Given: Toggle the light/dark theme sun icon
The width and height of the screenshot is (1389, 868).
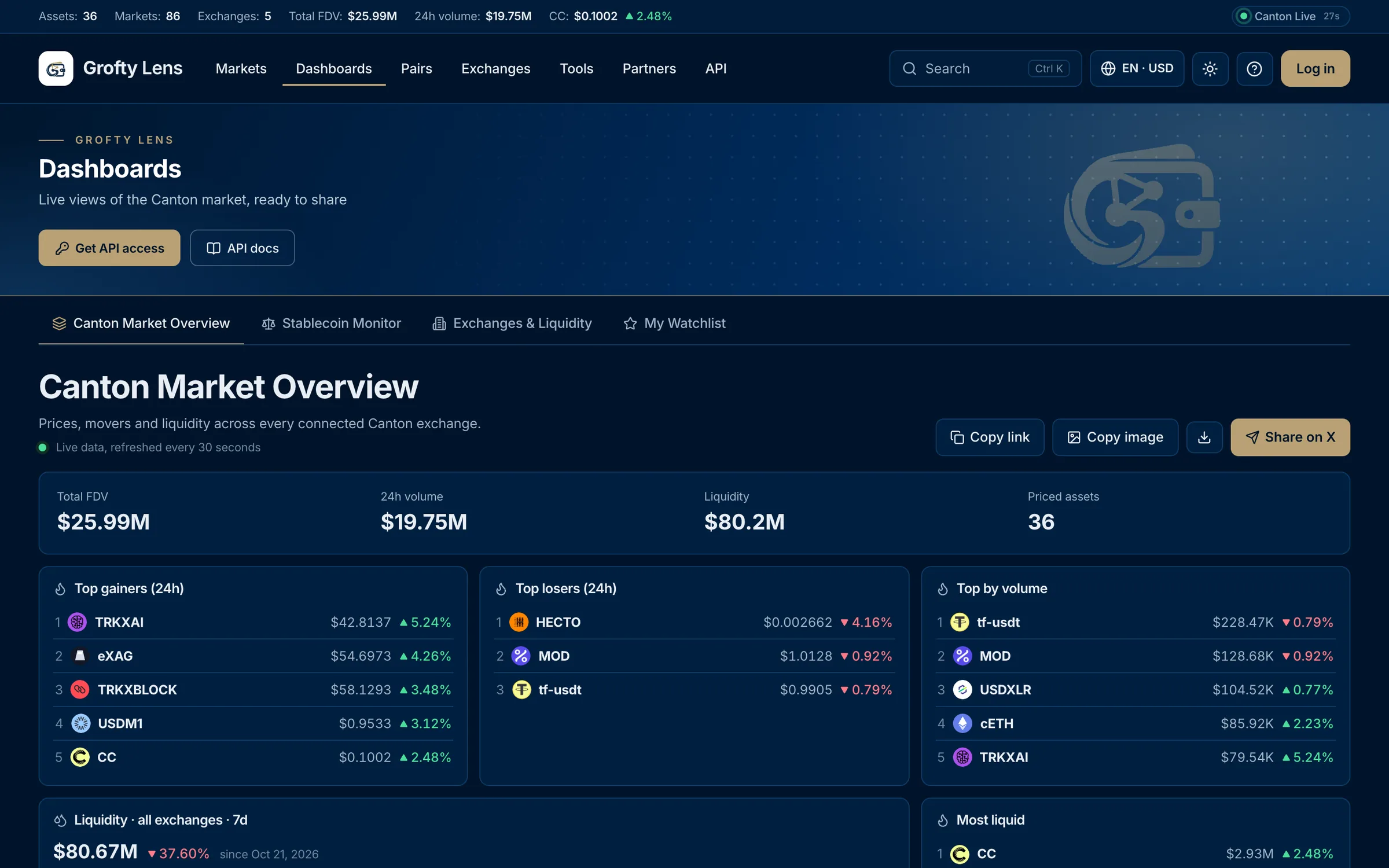Looking at the screenshot, I should coord(1210,69).
